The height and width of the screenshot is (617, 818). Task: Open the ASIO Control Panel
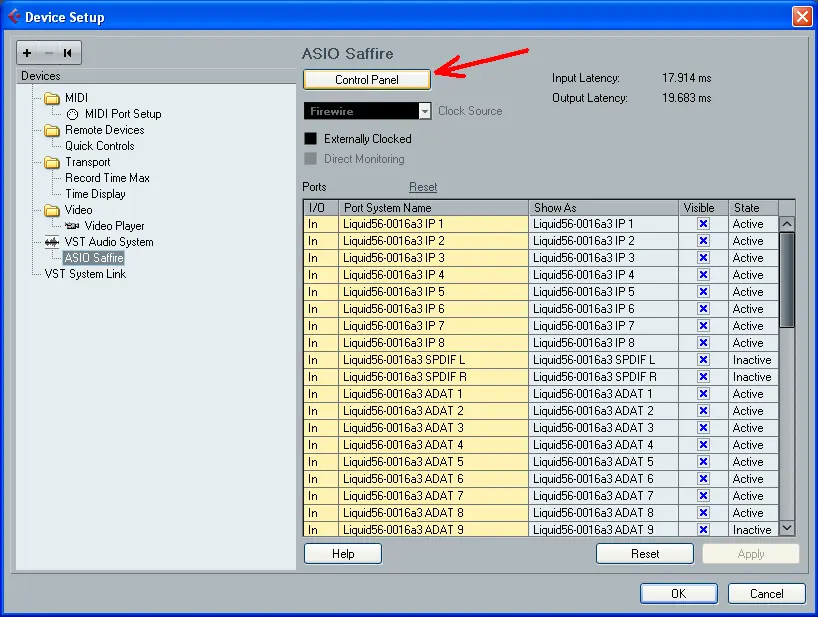(x=367, y=80)
